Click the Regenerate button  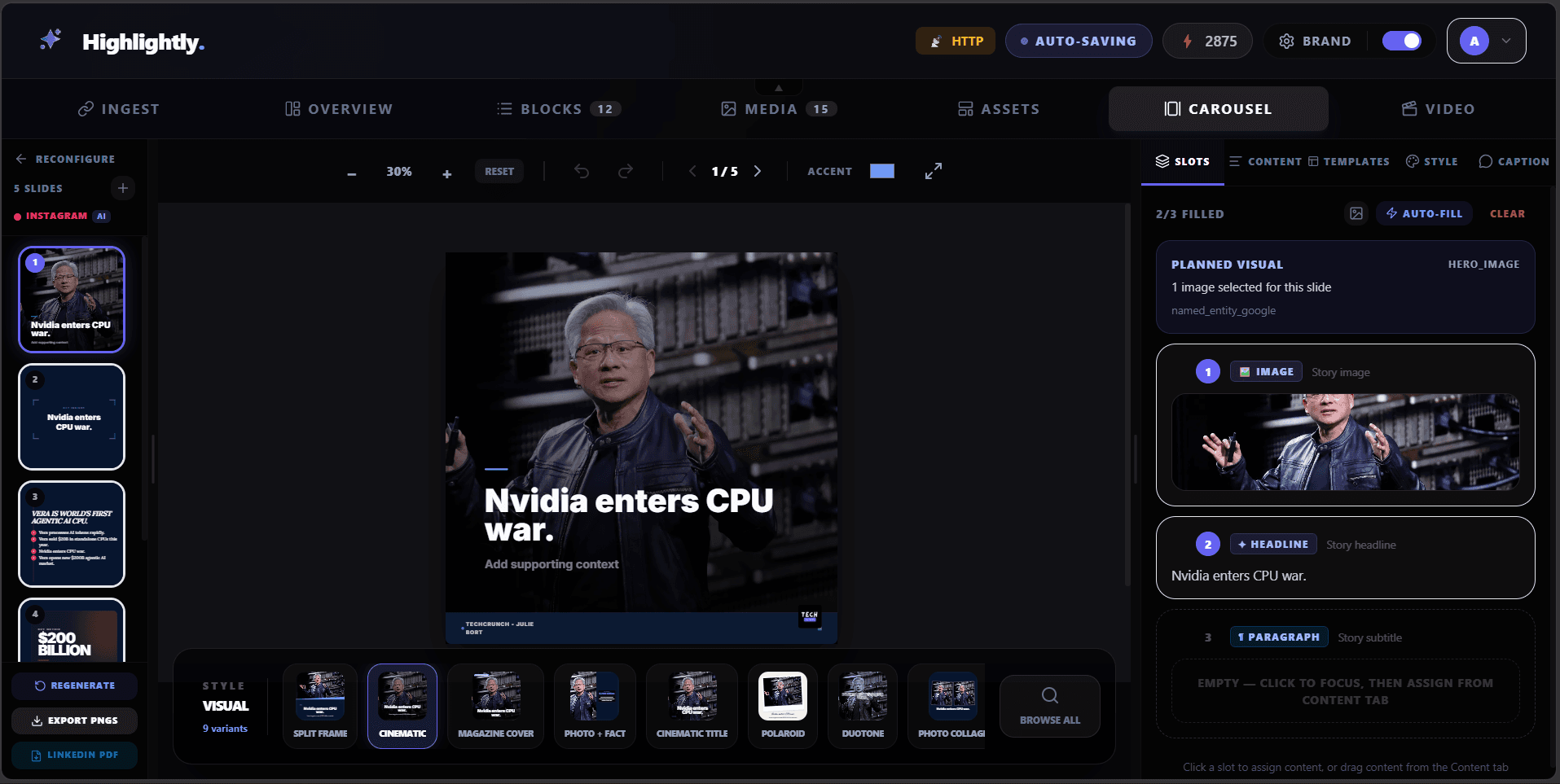pyautogui.click(x=74, y=685)
